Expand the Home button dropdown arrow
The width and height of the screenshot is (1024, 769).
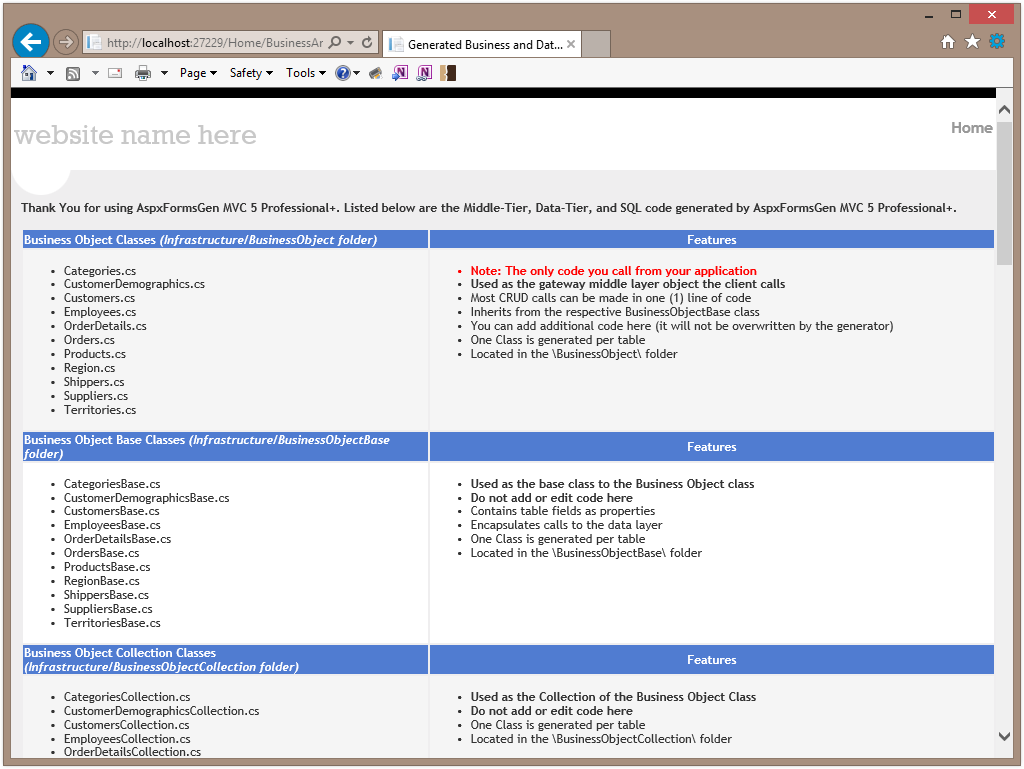click(x=50, y=73)
